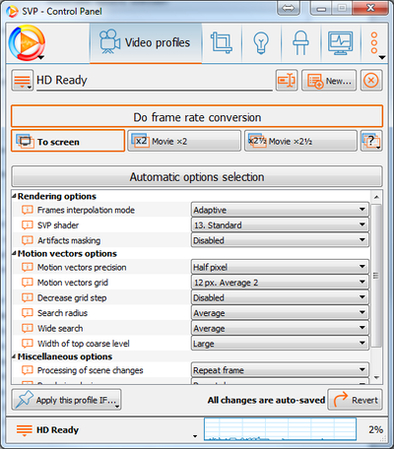The image size is (394, 449).
Task: Select the Movie ×2 frame rate mode
Action: 184,141
